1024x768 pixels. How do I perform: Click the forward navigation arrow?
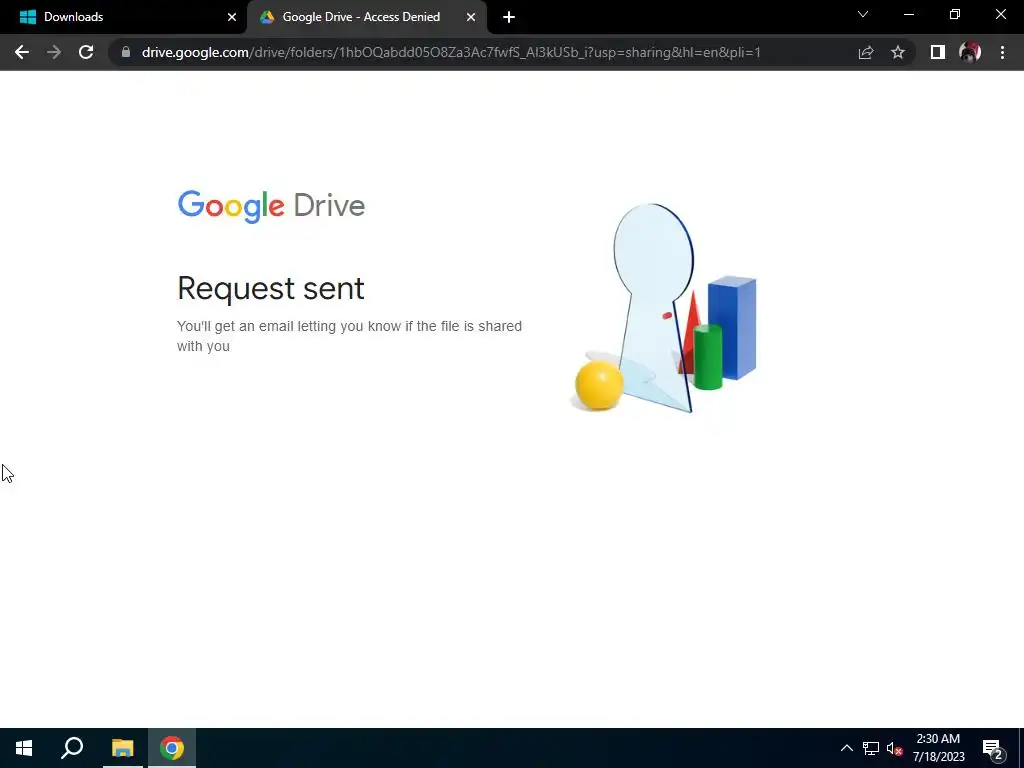pyautogui.click(x=54, y=52)
